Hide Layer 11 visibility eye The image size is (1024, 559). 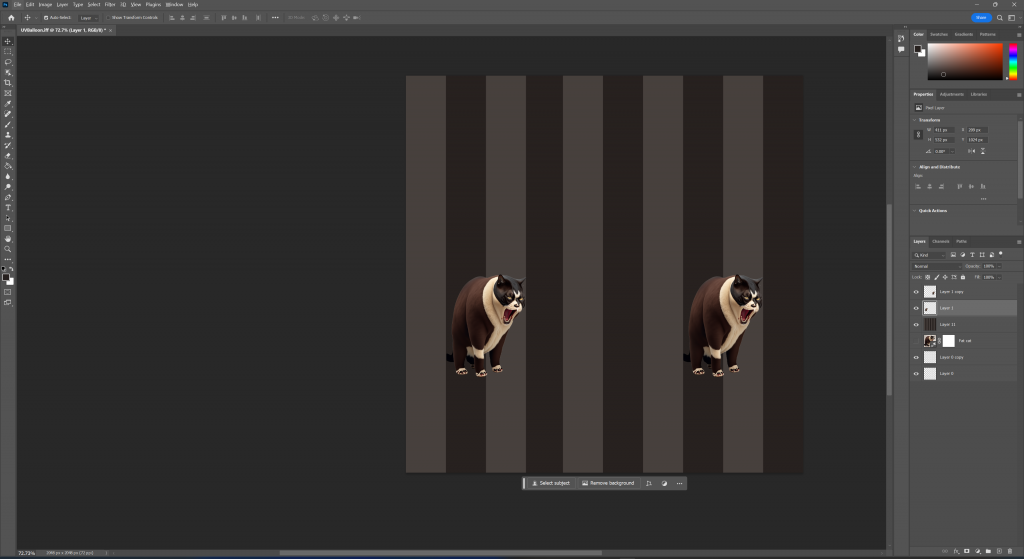coord(916,325)
